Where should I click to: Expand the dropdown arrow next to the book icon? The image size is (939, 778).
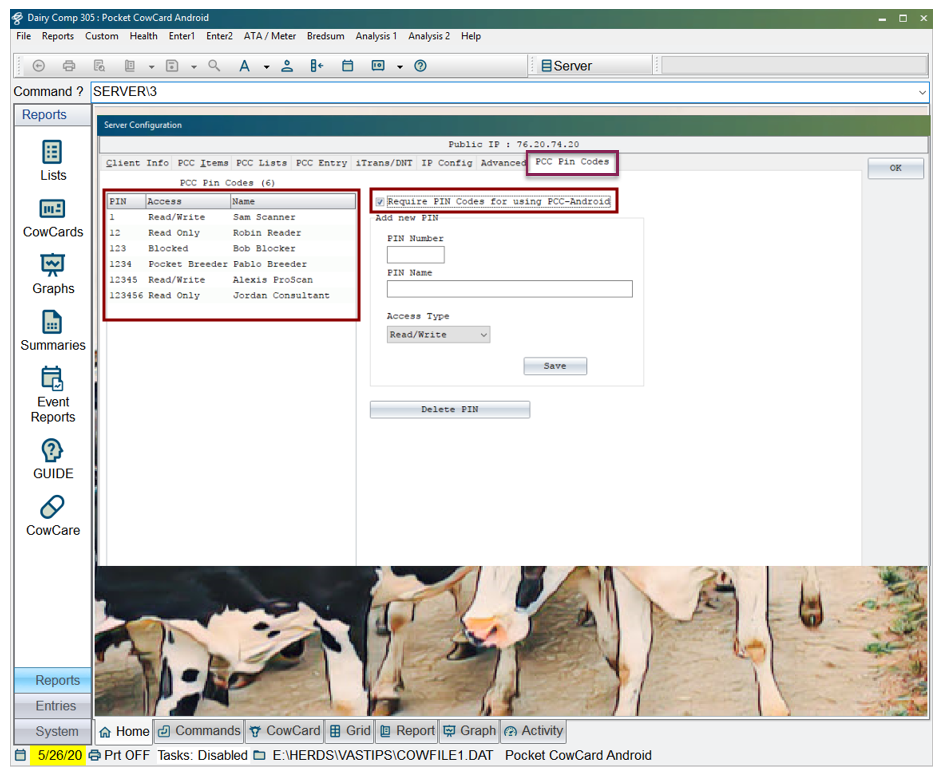point(151,66)
